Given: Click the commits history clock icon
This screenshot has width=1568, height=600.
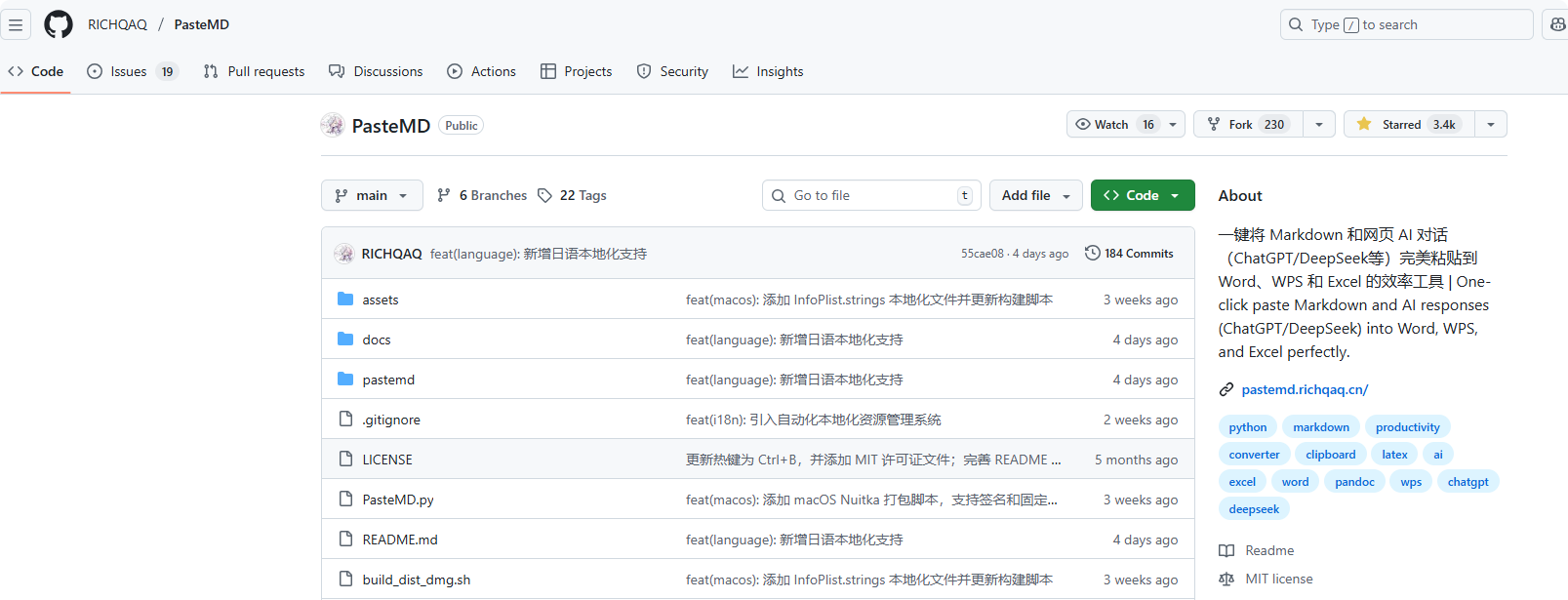Looking at the screenshot, I should [1092, 253].
